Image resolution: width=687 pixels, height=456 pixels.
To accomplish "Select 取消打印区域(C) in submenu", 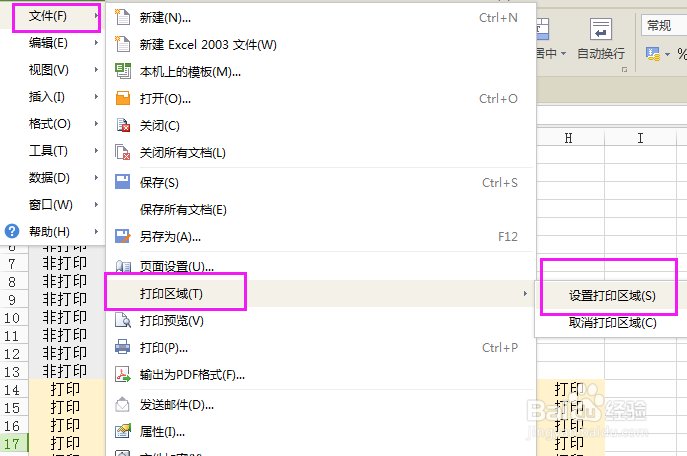I will pyautogui.click(x=612, y=323).
